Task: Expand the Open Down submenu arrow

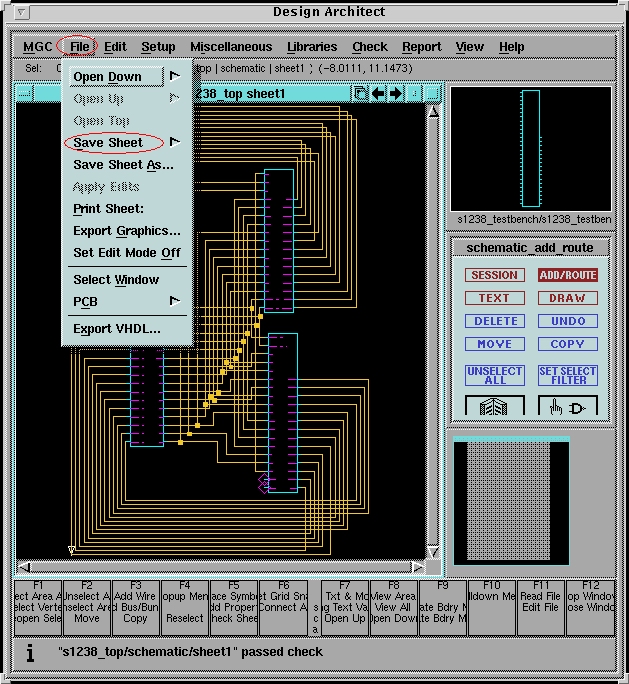Action: click(x=175, y=76)
